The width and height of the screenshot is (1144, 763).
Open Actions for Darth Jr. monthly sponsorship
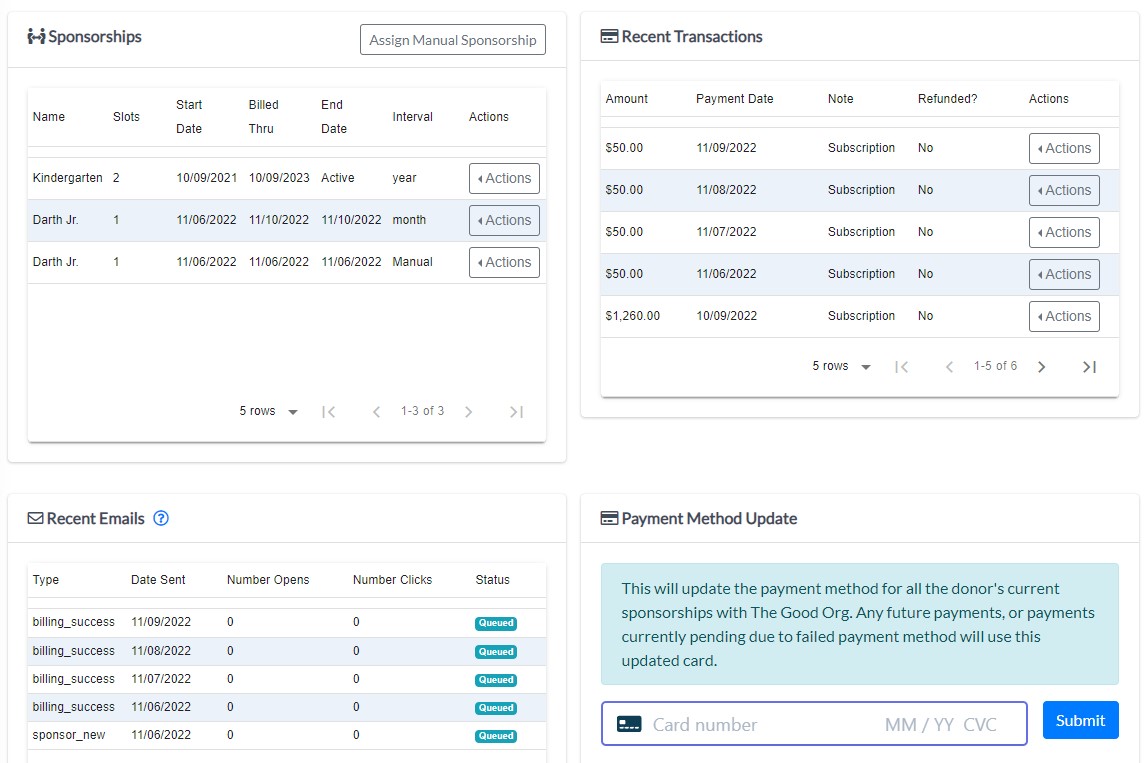504,220
